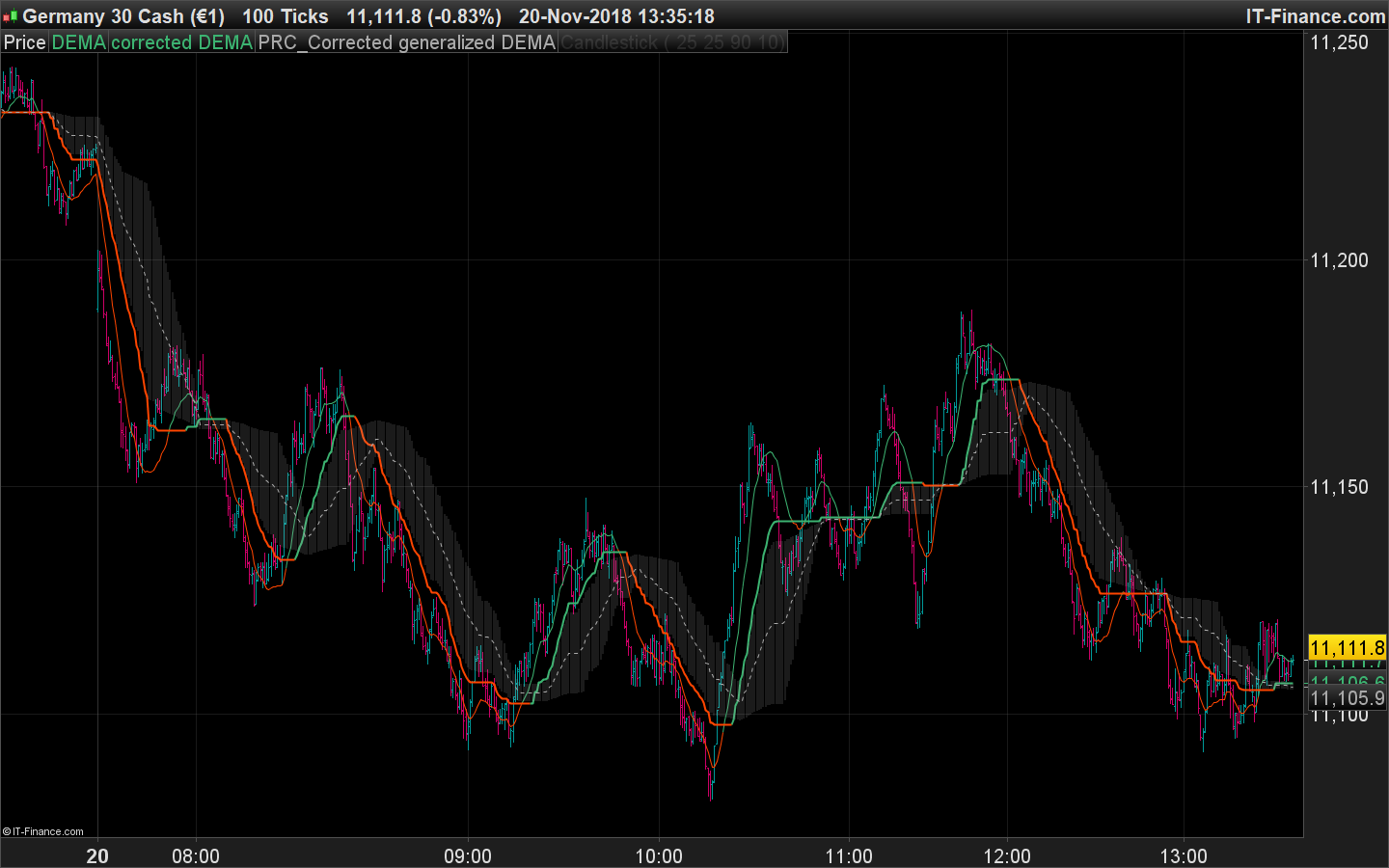Click the grey 11,105.9 price tag

click(x=1347, y=698)
